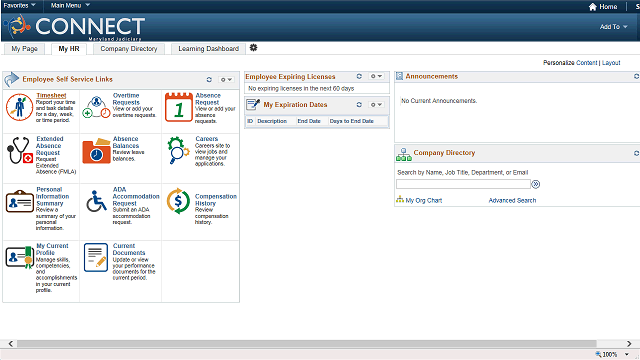This screenshot has width=640, height=360.
Task: Open the Absence Request calendar icon
Action: click(179, 107)
